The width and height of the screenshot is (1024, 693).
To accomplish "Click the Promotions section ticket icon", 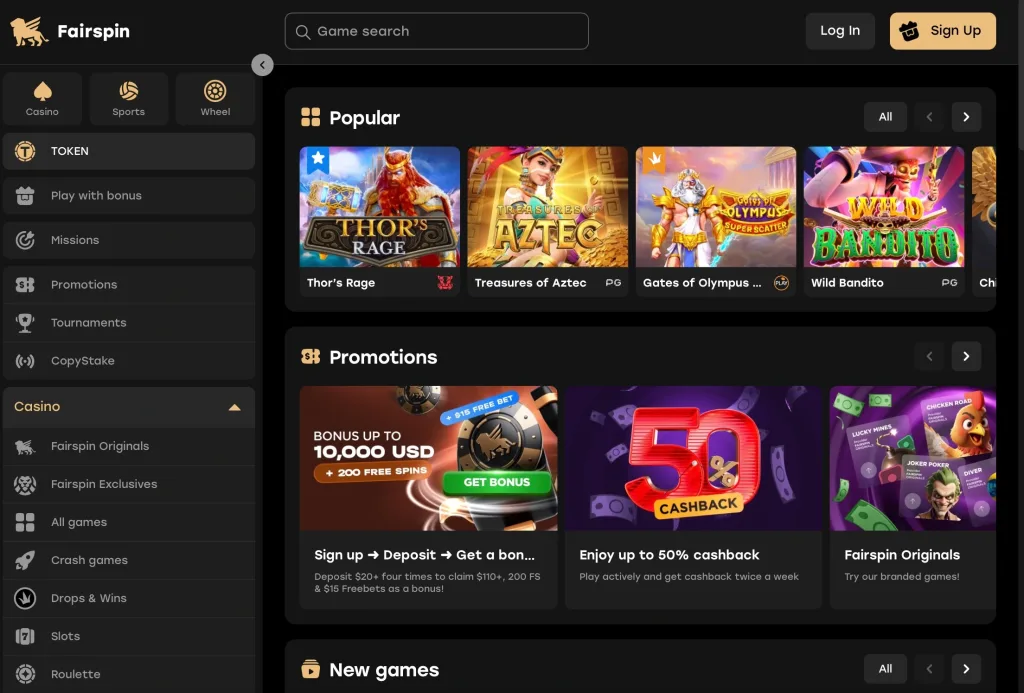I will (x=311, y=357).
